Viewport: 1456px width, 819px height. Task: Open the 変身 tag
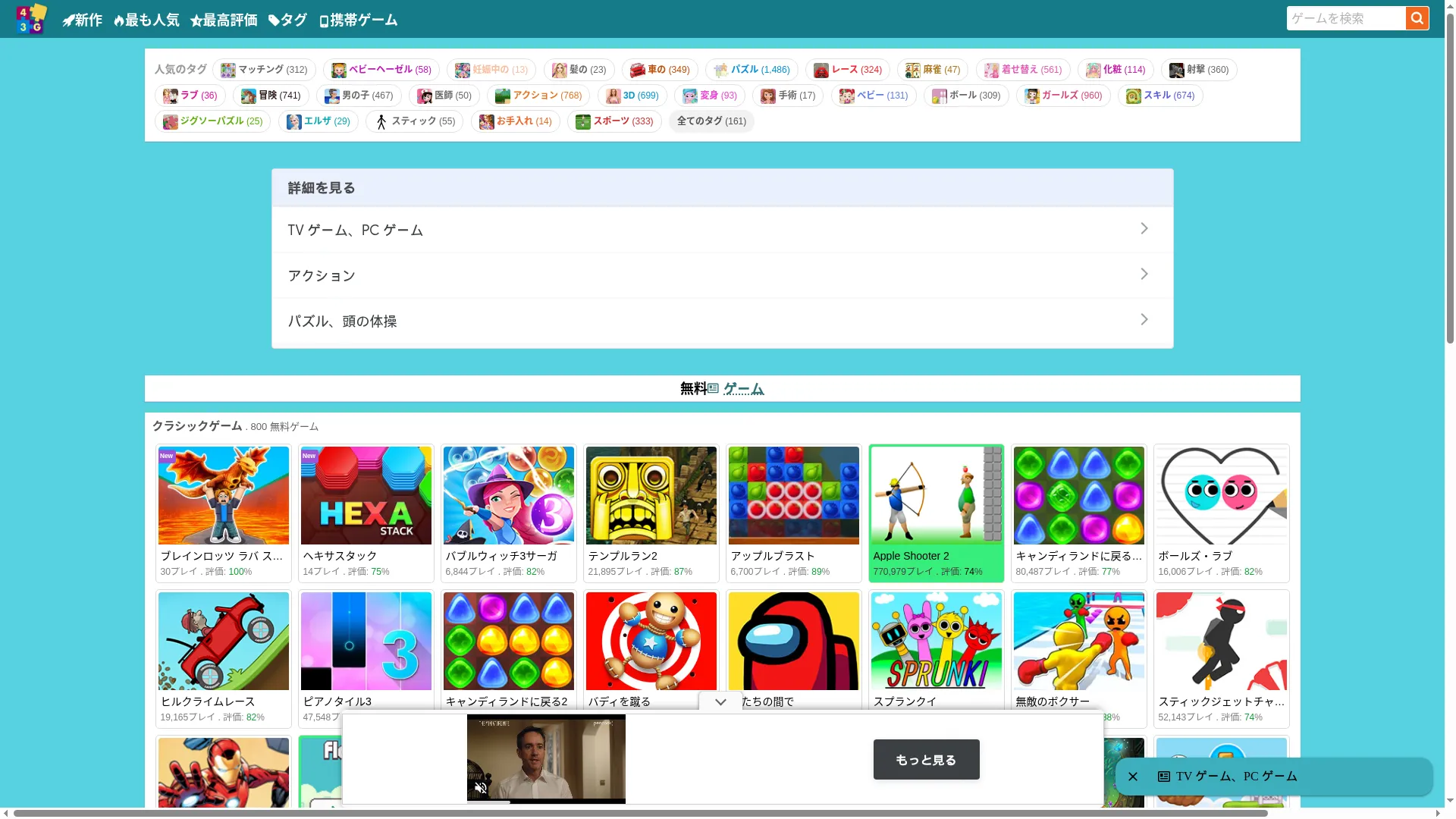709,96
